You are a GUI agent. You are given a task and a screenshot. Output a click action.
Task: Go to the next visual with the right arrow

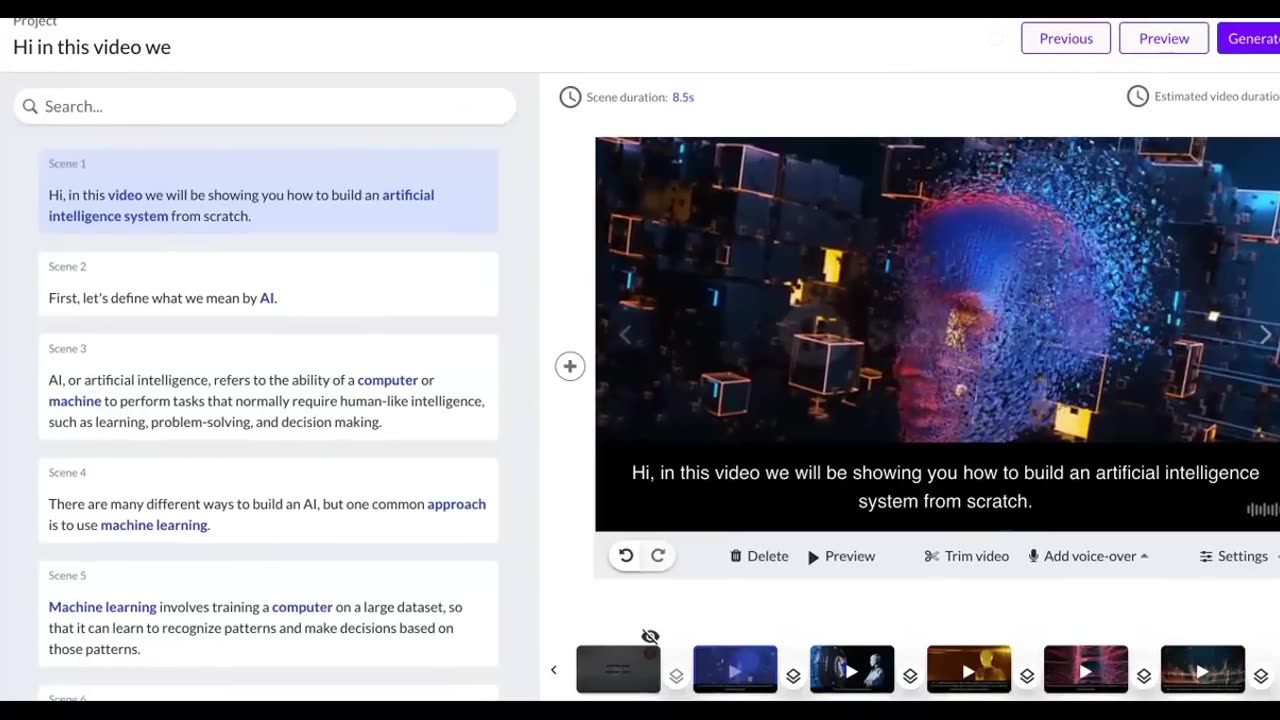click(x=1265, y=335)
